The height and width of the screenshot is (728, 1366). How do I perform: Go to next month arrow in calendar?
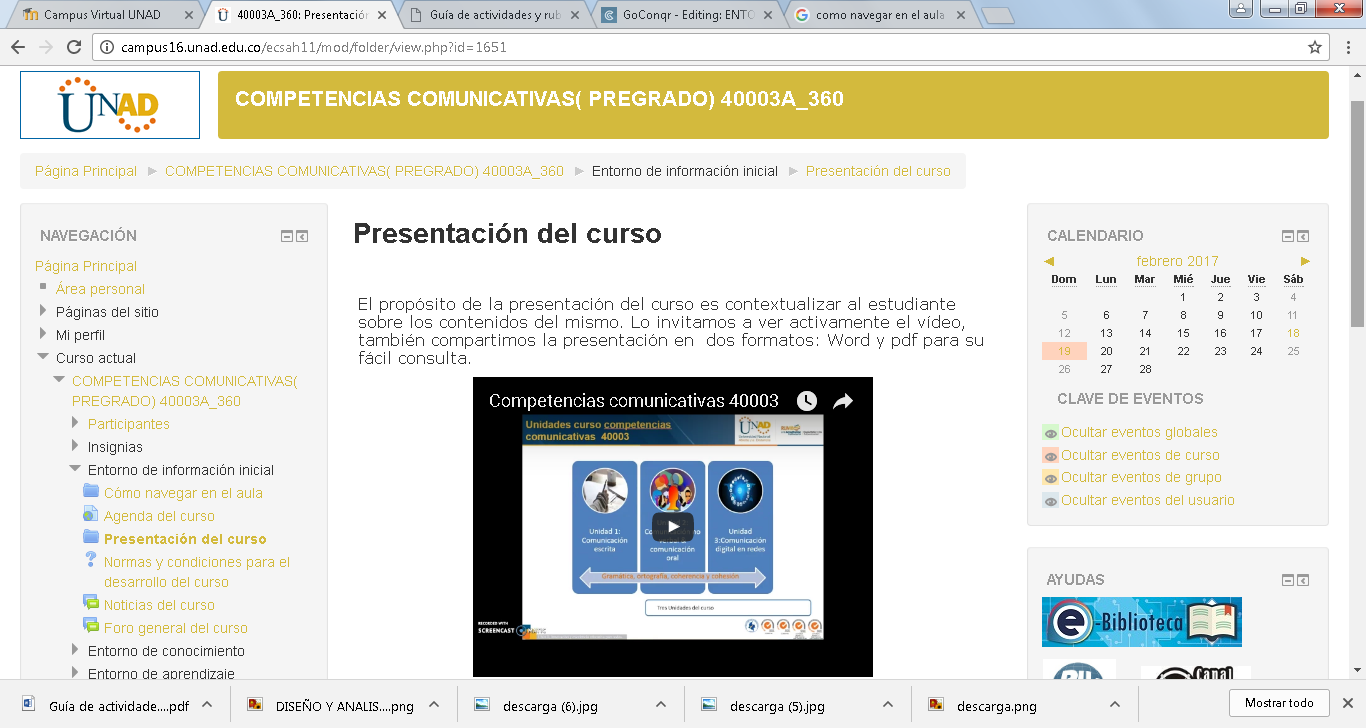coord(1305,261)
